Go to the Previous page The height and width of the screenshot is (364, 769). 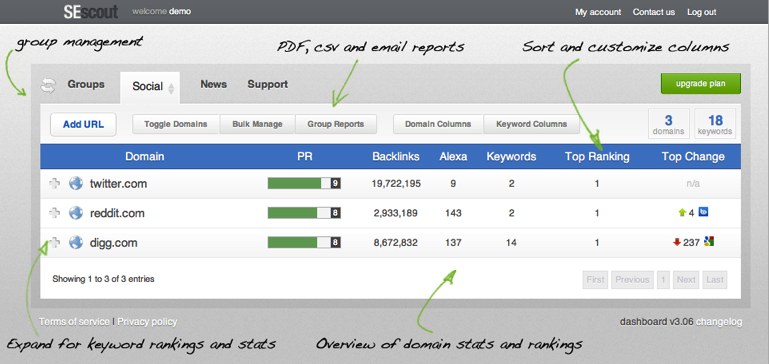(x=632, y=280)
